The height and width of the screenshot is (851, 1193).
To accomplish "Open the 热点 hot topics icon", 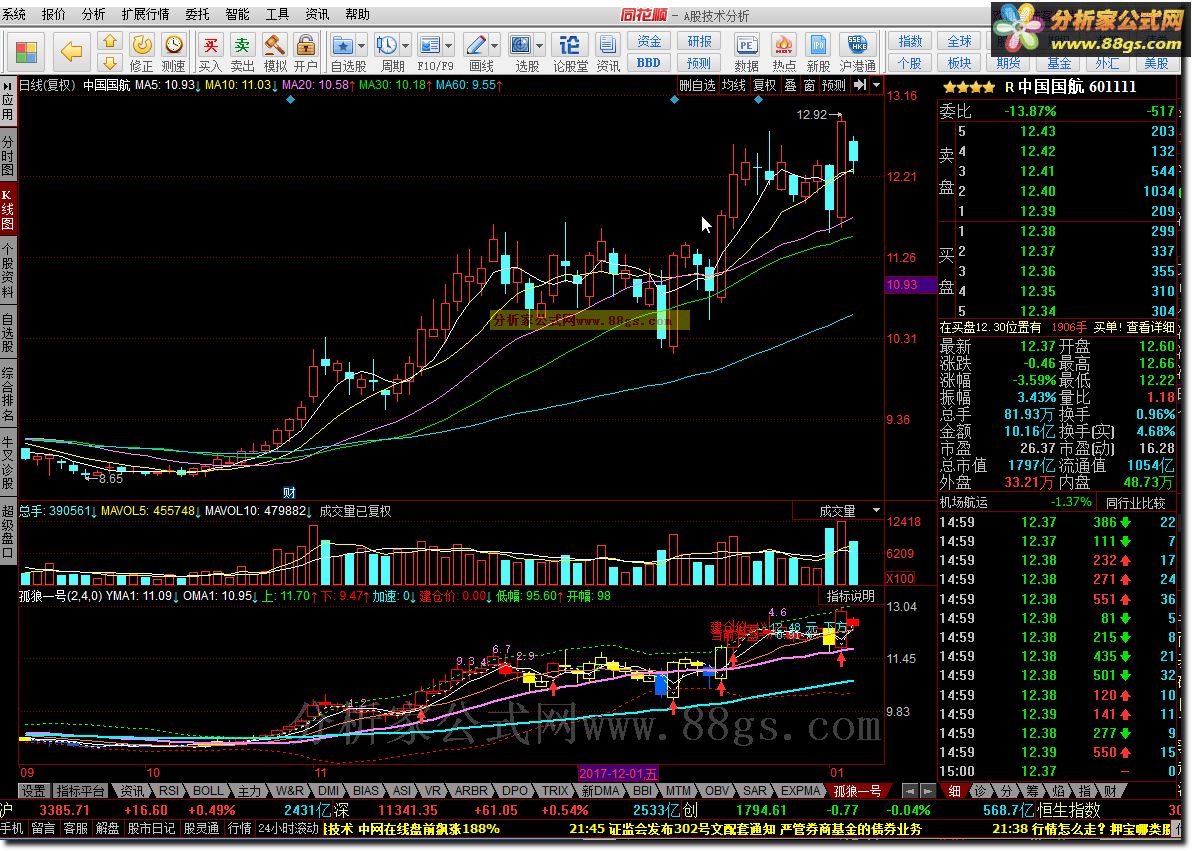I will pos(784,53).
